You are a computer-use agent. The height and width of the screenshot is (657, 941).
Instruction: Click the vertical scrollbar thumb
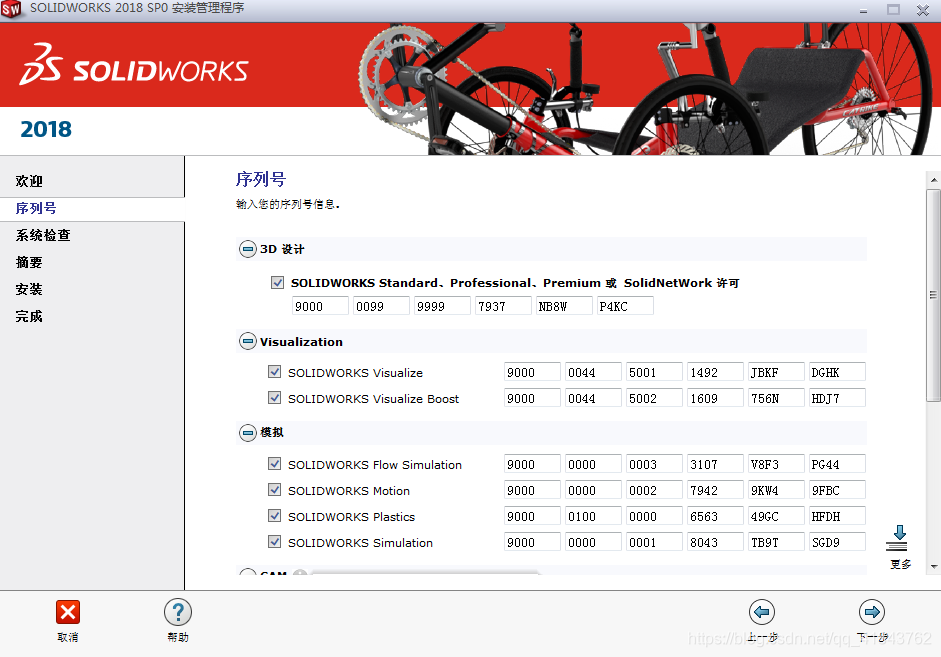coord(933,295)
